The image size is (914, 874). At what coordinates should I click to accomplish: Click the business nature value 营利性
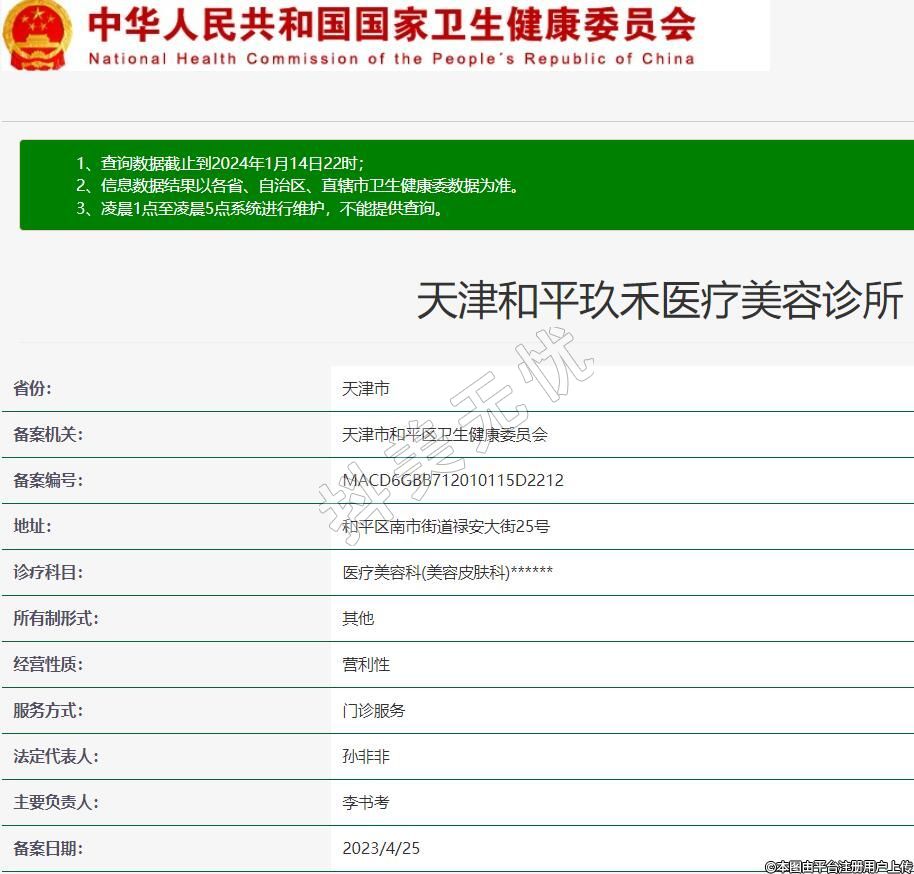pyautogui.click(x=366, y=664)
